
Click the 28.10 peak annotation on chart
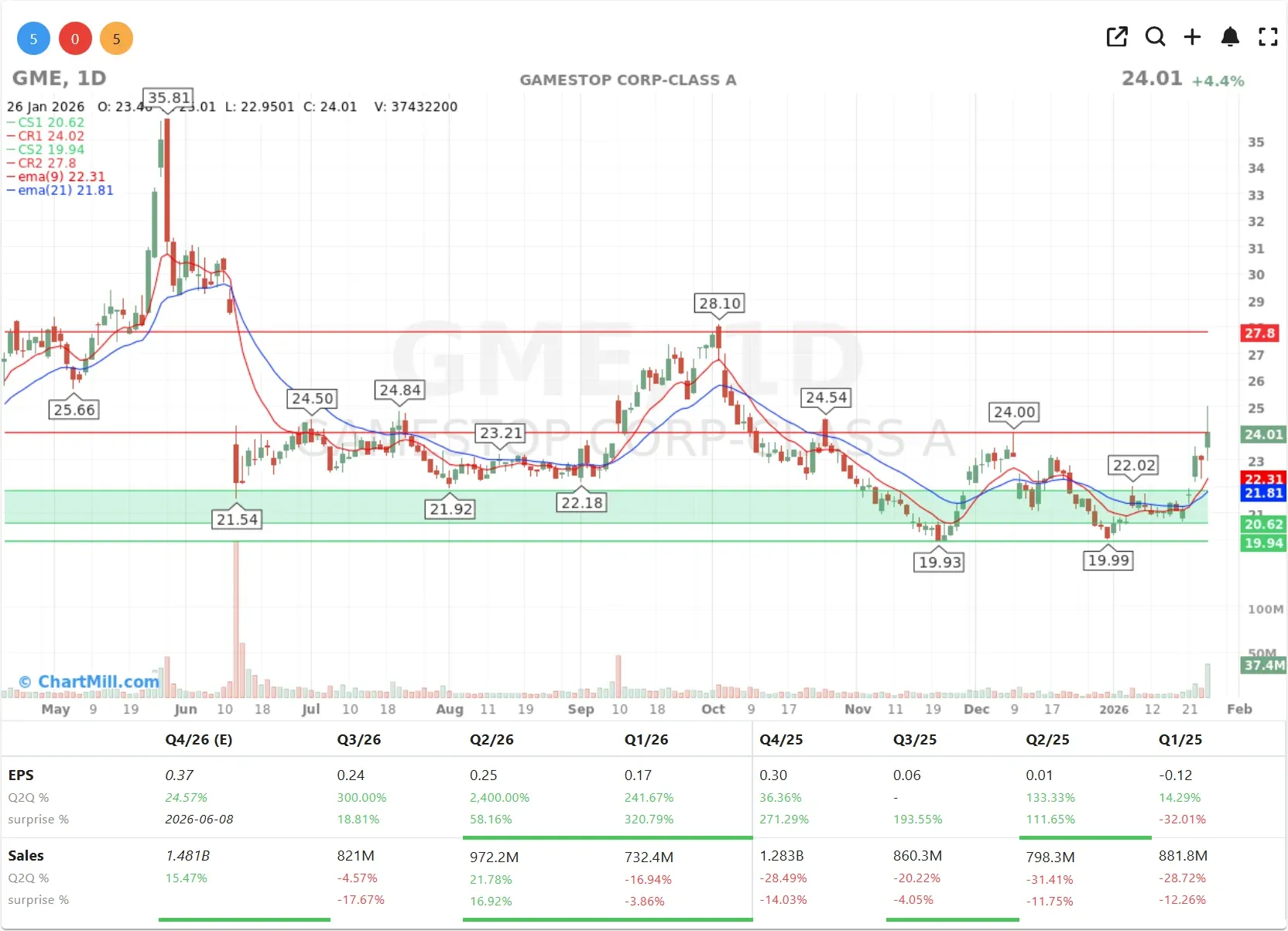tap(718, 303)
